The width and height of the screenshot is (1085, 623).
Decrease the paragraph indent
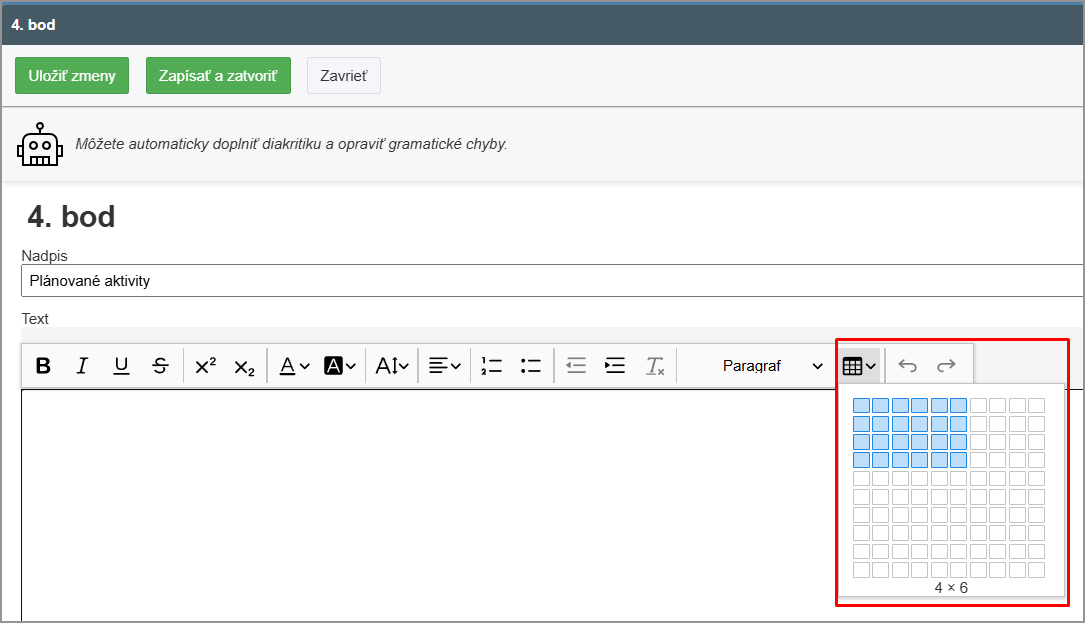[576, 366]
